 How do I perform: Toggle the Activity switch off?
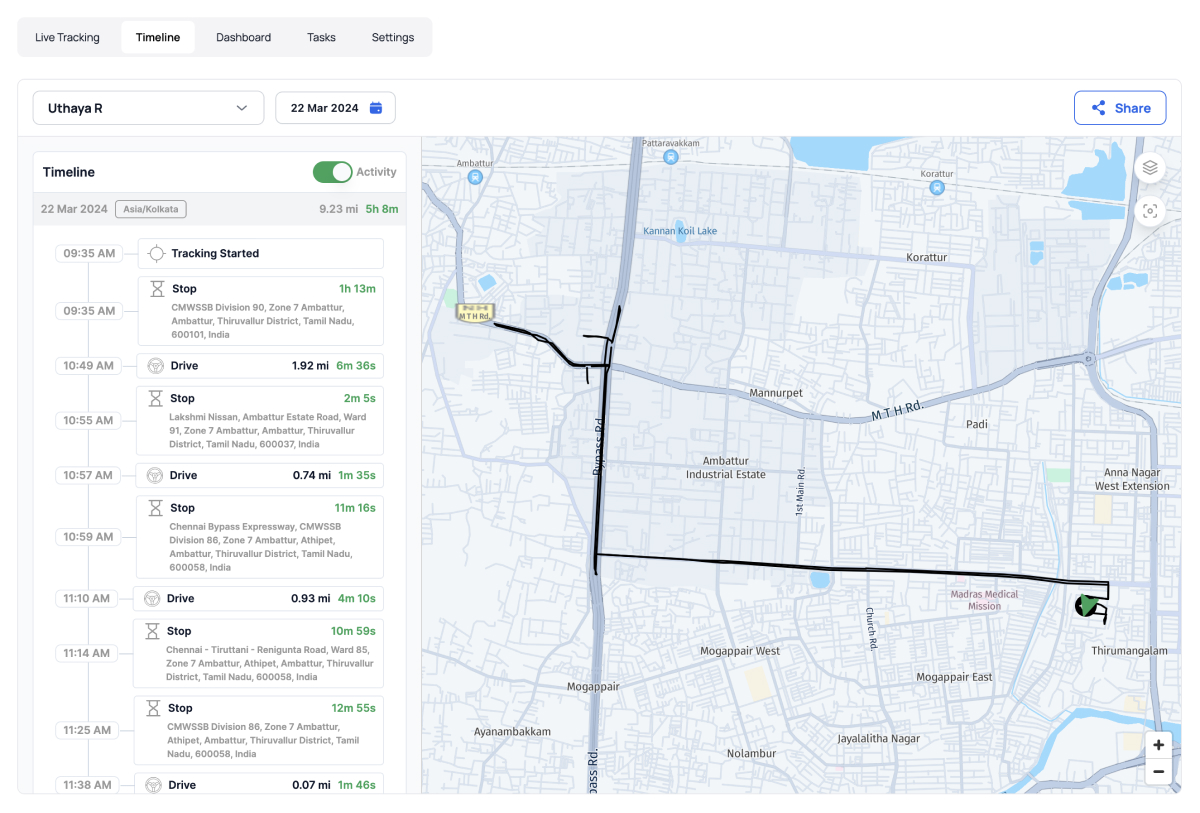click(x=333, y=172)
